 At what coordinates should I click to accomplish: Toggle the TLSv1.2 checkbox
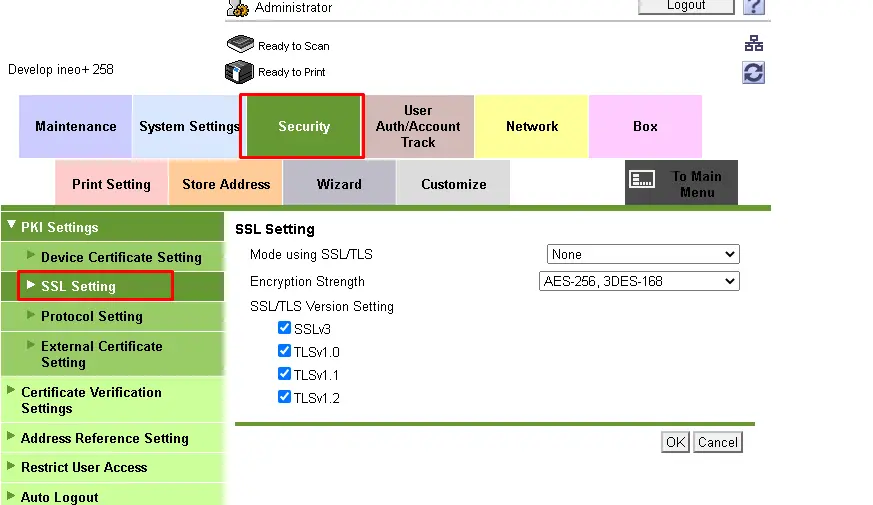285,397
